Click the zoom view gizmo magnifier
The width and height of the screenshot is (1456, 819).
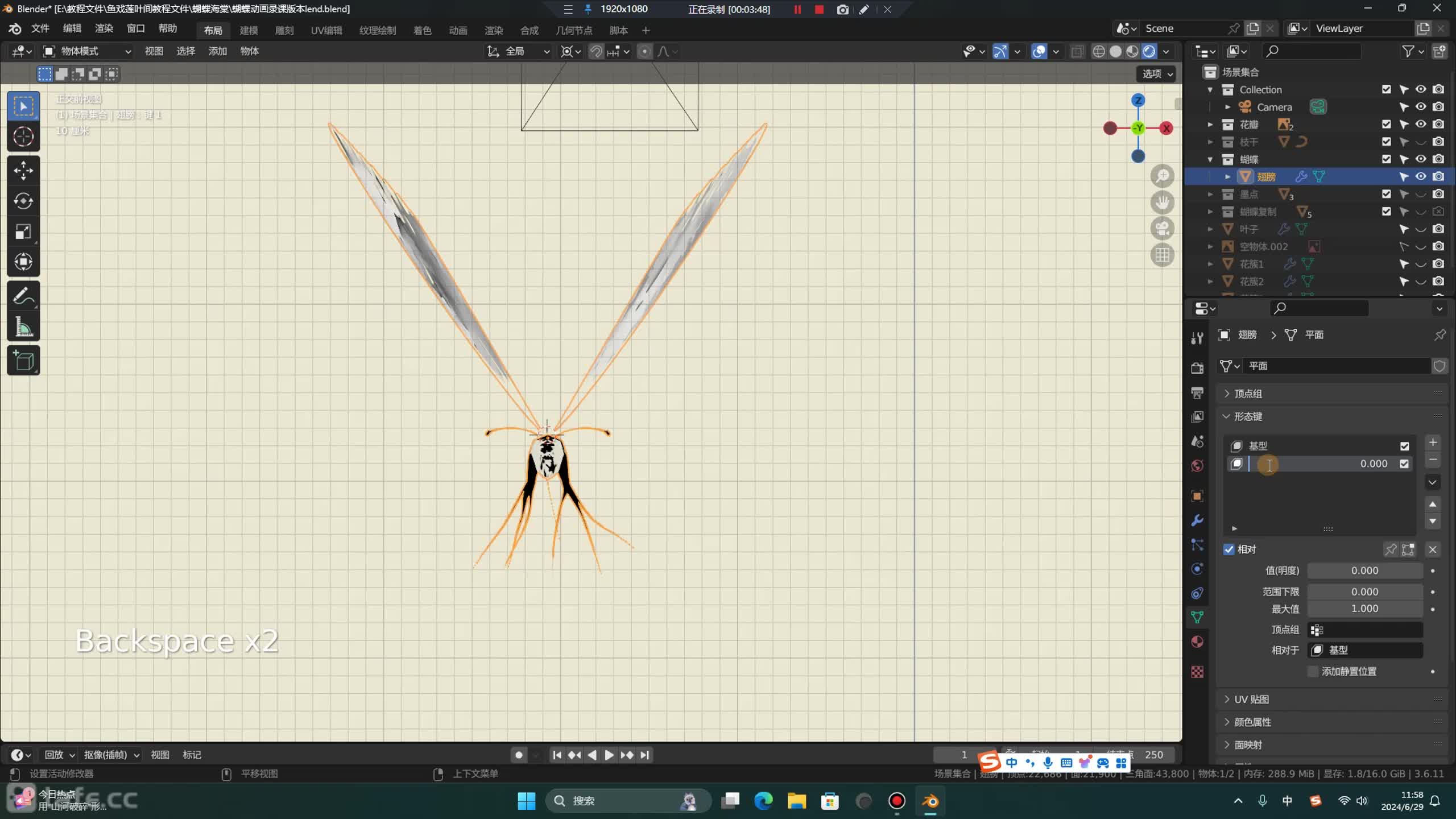tap(1162, 176)
